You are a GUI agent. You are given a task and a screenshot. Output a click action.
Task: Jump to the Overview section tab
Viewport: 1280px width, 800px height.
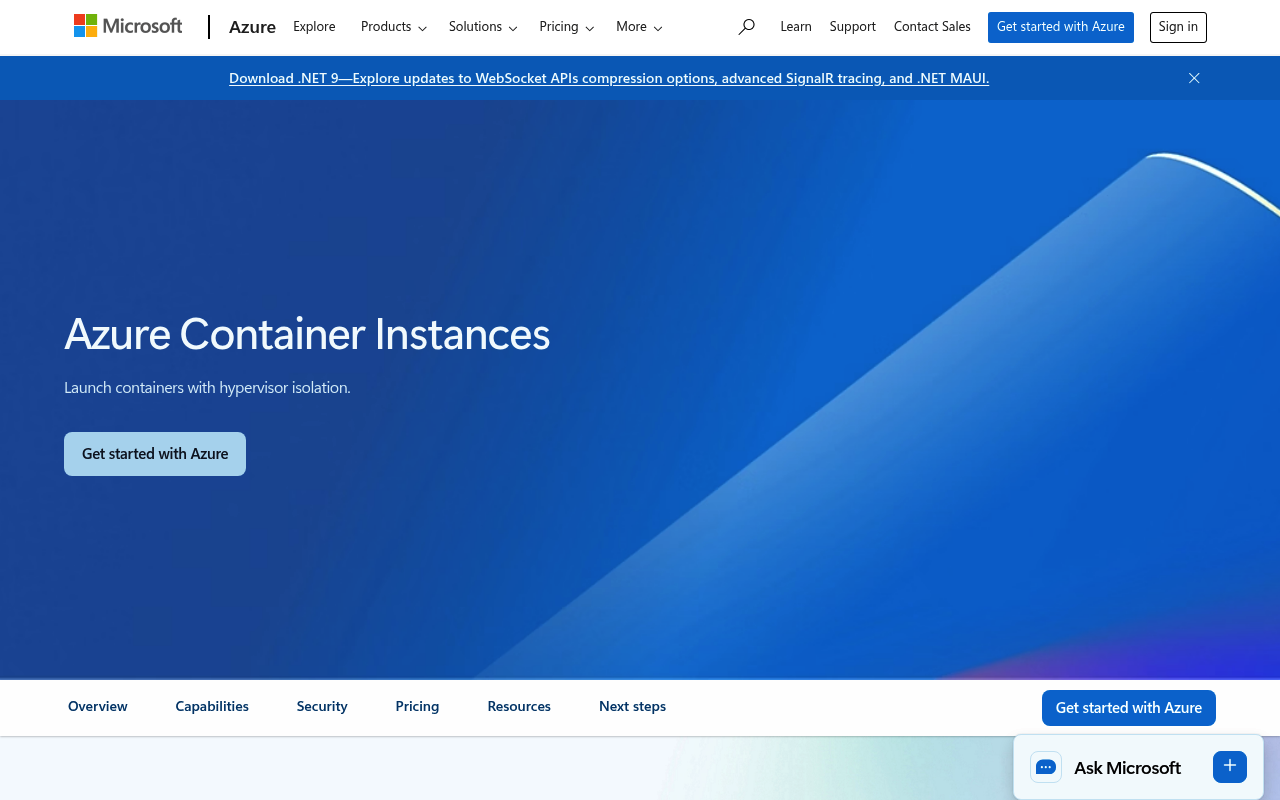(98, 706)
